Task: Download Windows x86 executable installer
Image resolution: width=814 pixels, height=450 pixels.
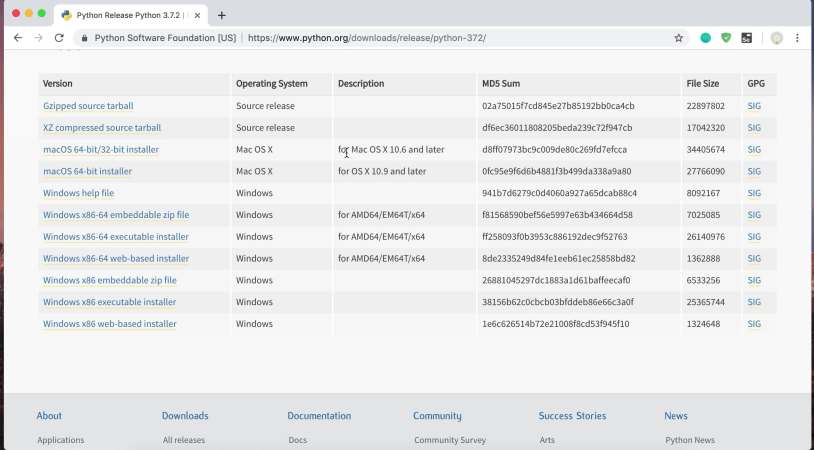Action: point(110,302)
